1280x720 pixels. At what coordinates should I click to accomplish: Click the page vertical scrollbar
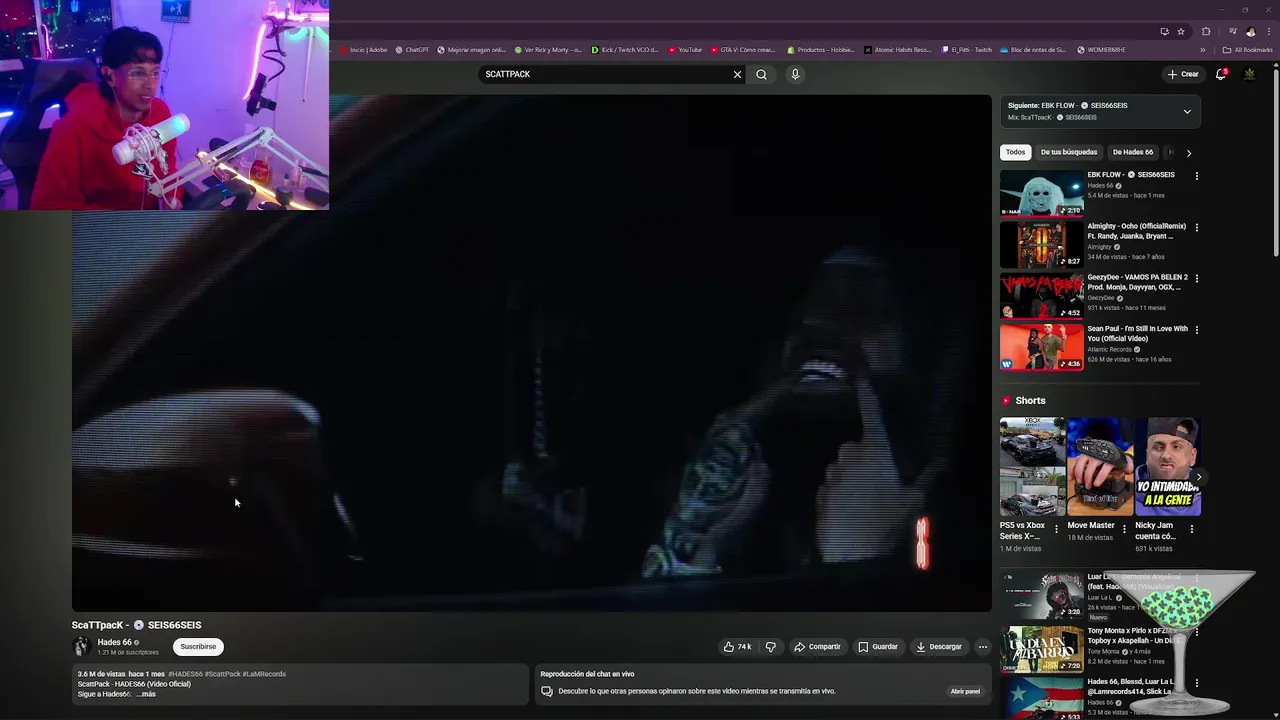(1276, 160)
